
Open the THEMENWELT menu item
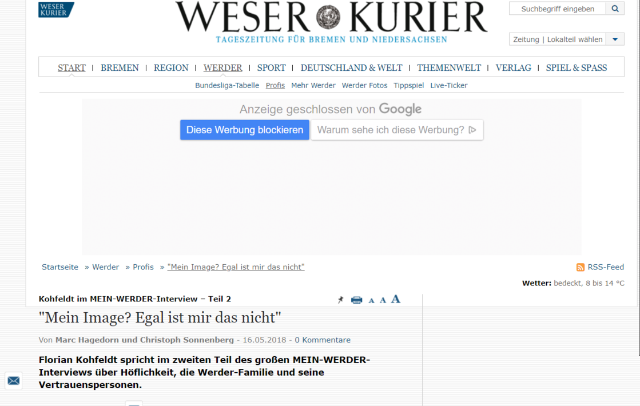click(x=449, y=68)
